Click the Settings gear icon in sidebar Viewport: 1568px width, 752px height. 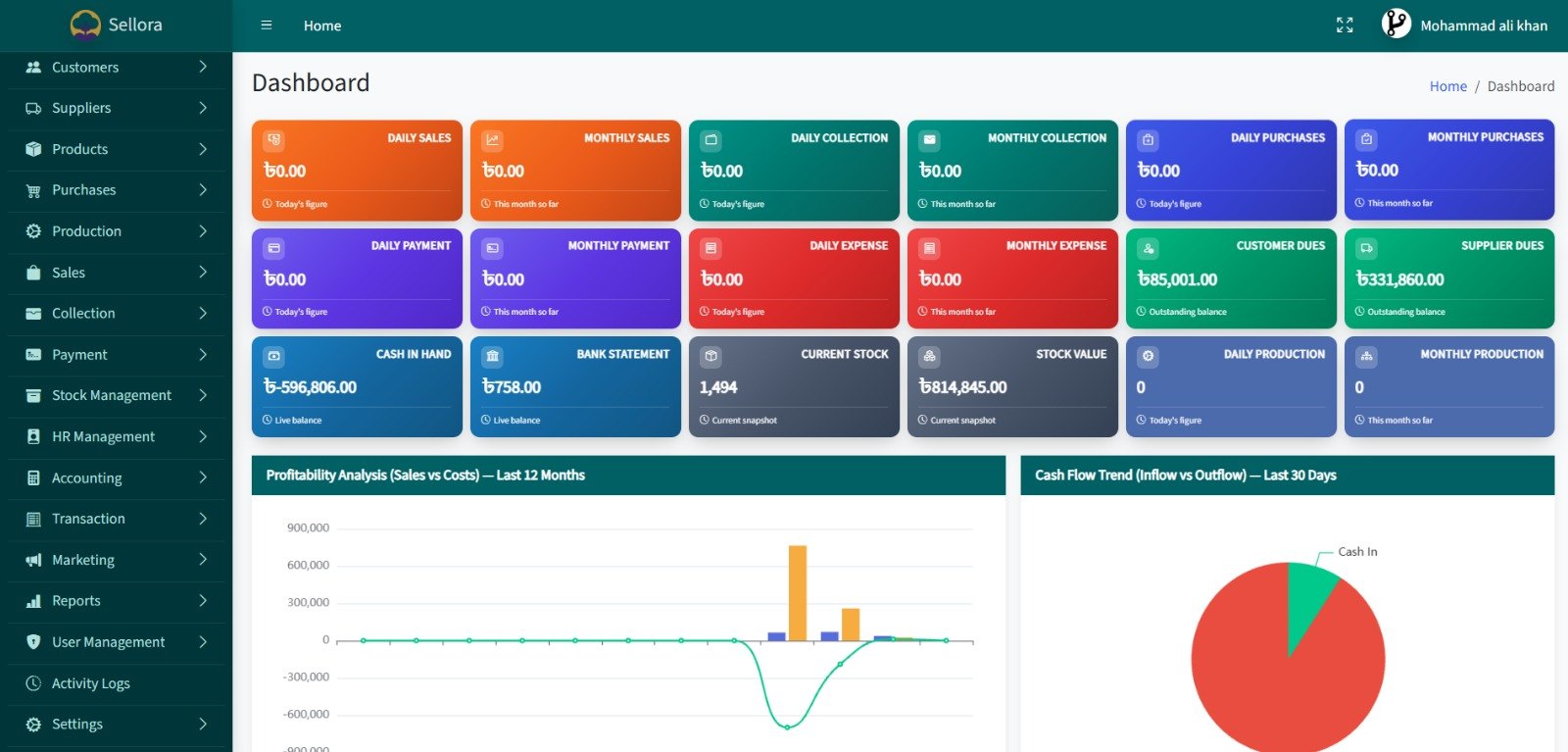tap(33, 725)
